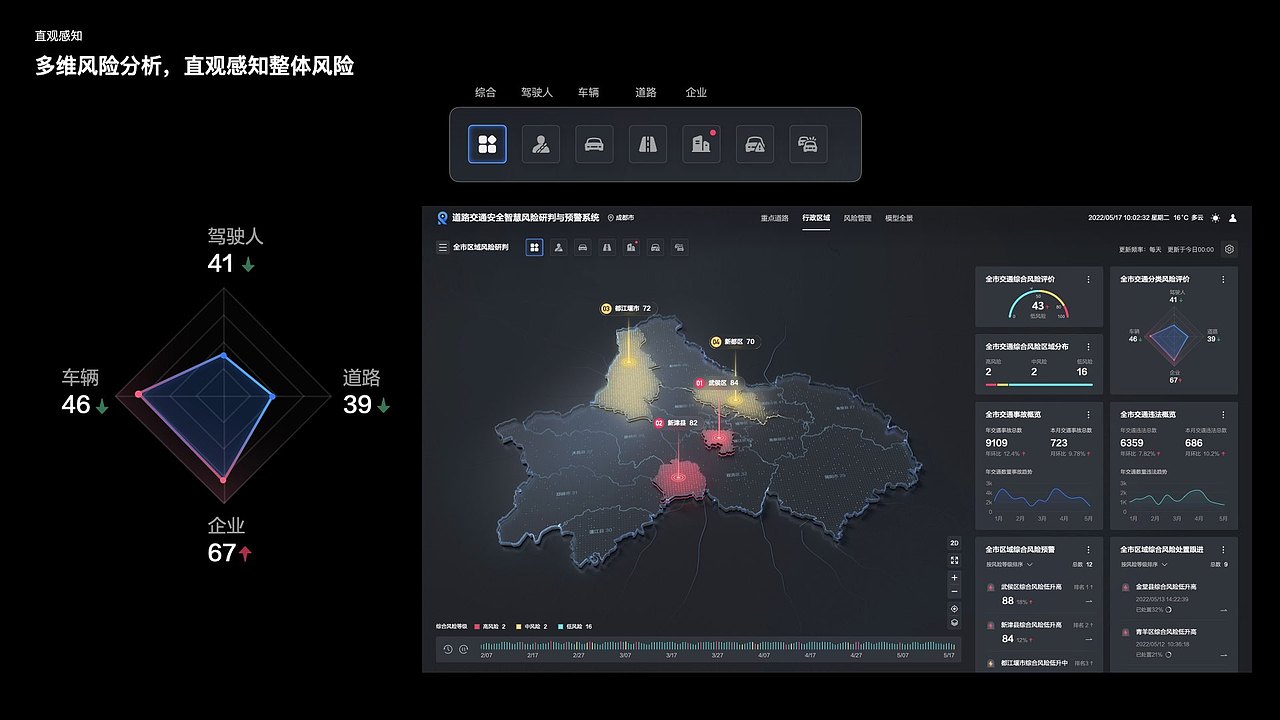Click the timeline bar near 3/17
1280x720 pixels.
[671, 646]
